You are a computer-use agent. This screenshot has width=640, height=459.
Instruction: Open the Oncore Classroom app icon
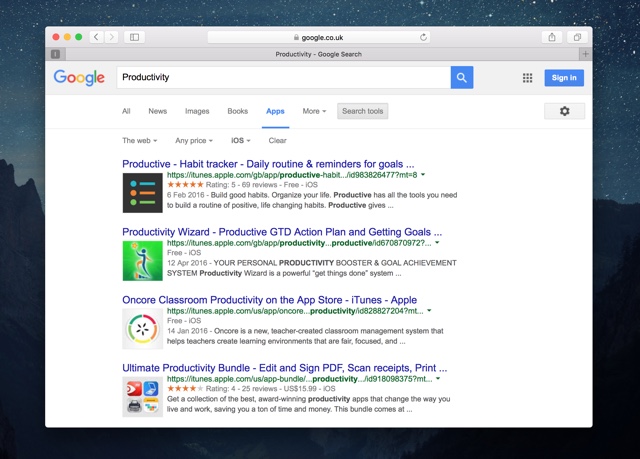[x=142, y=329]
